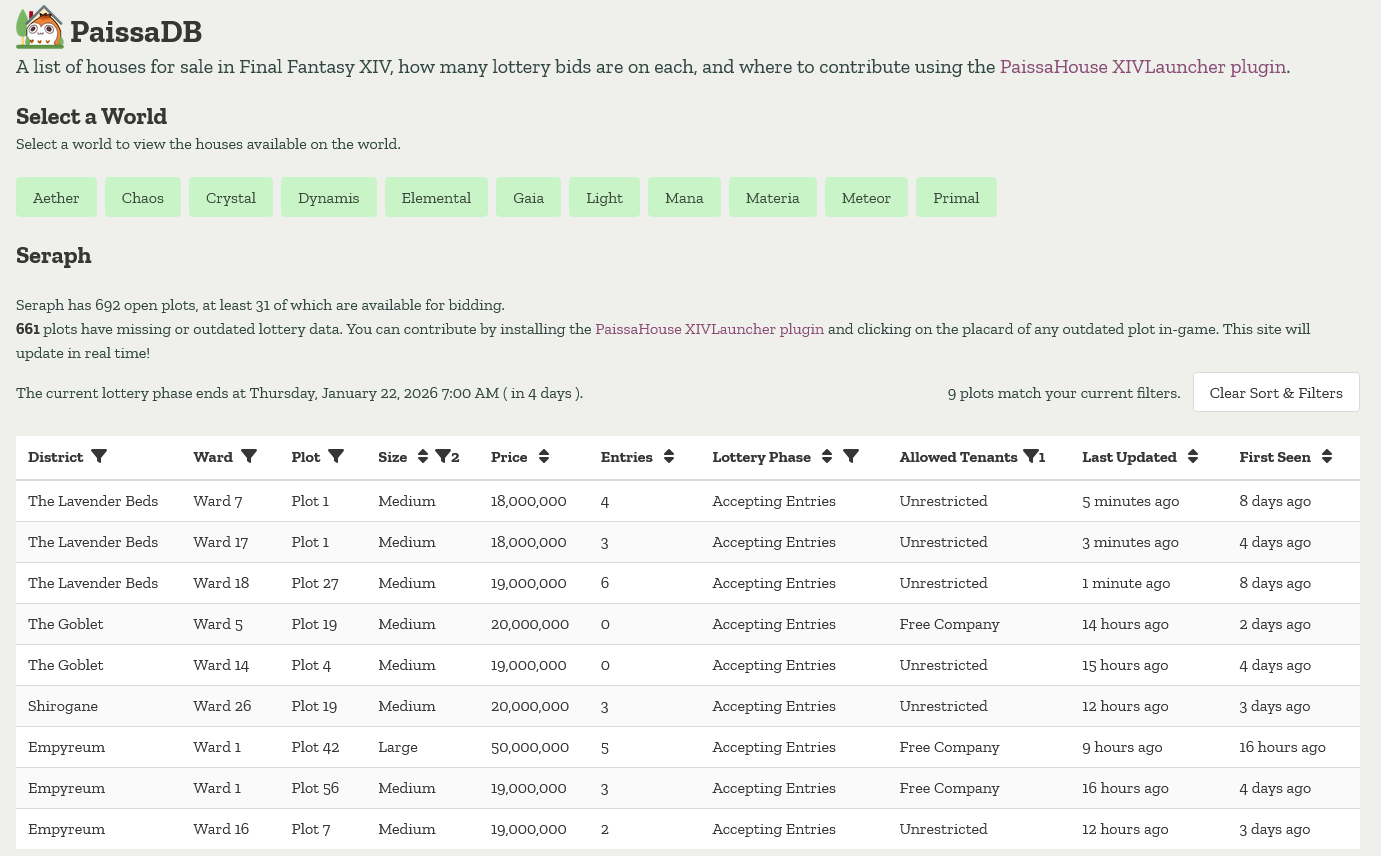
Task: Select the Materia data center
Action: [773, 198]
